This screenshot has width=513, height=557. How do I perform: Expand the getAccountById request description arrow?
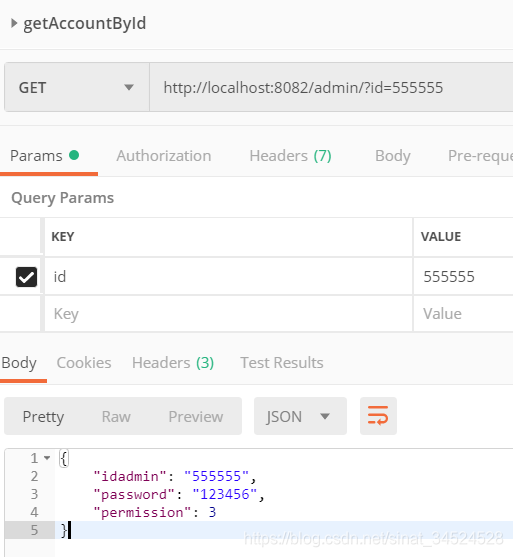coord(14,23)
